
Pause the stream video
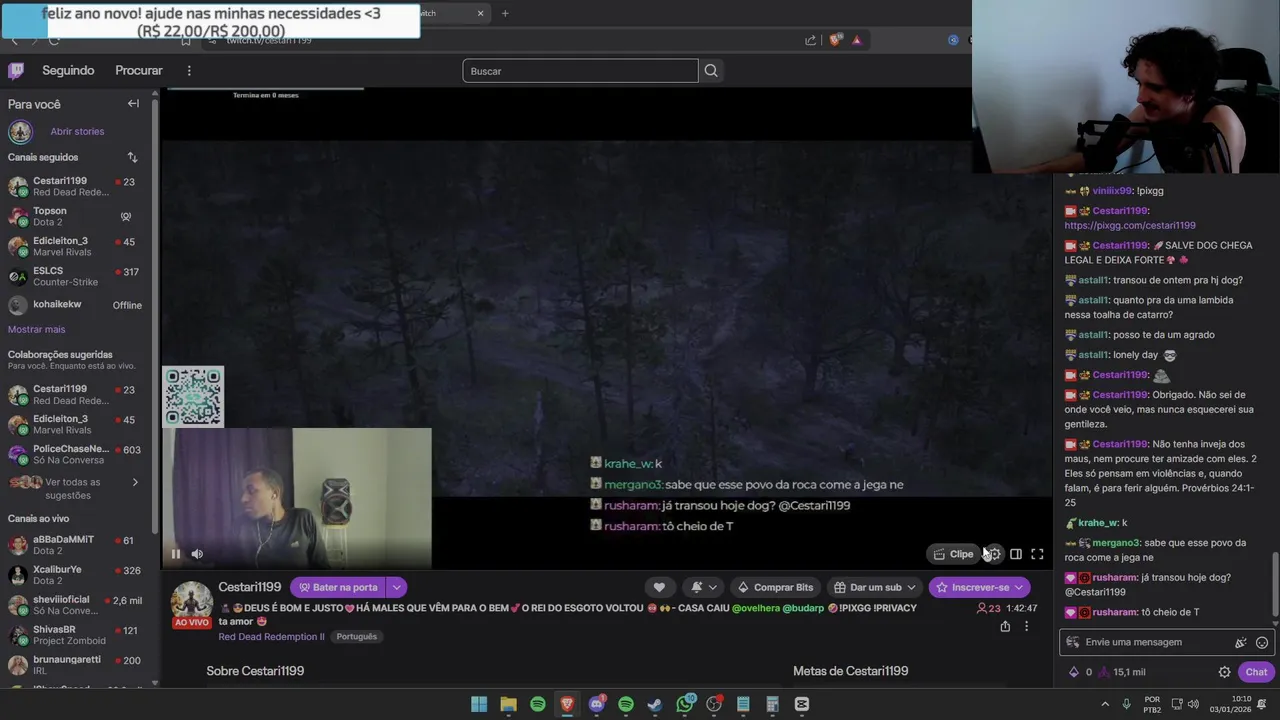tap(176, 554)
